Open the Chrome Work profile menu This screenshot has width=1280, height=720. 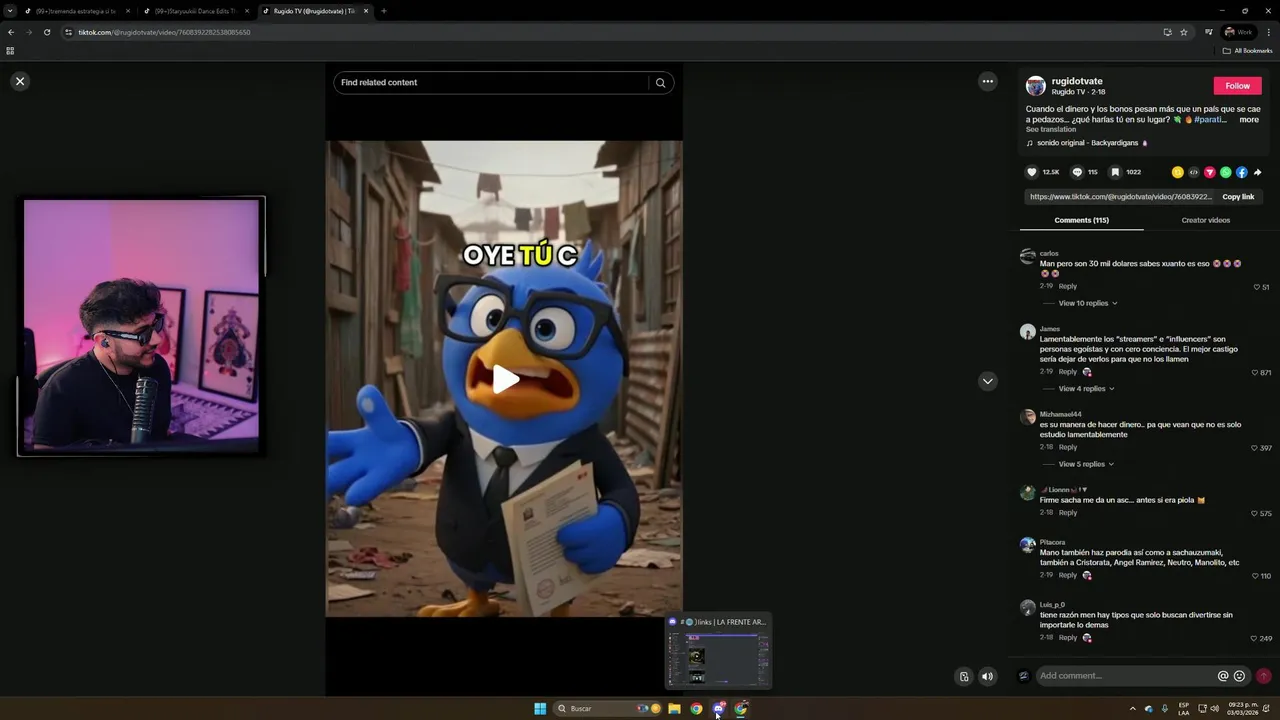(x=1238, y=32)
